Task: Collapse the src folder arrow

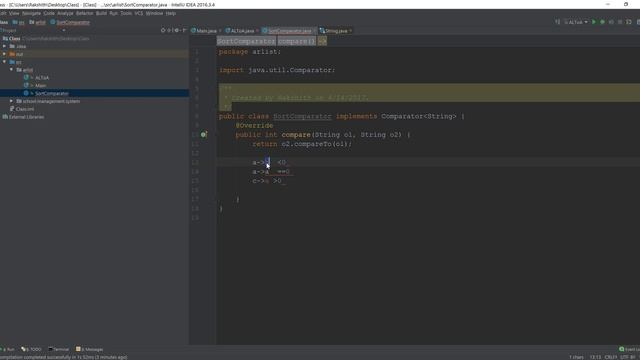Action: click(4, 62)
